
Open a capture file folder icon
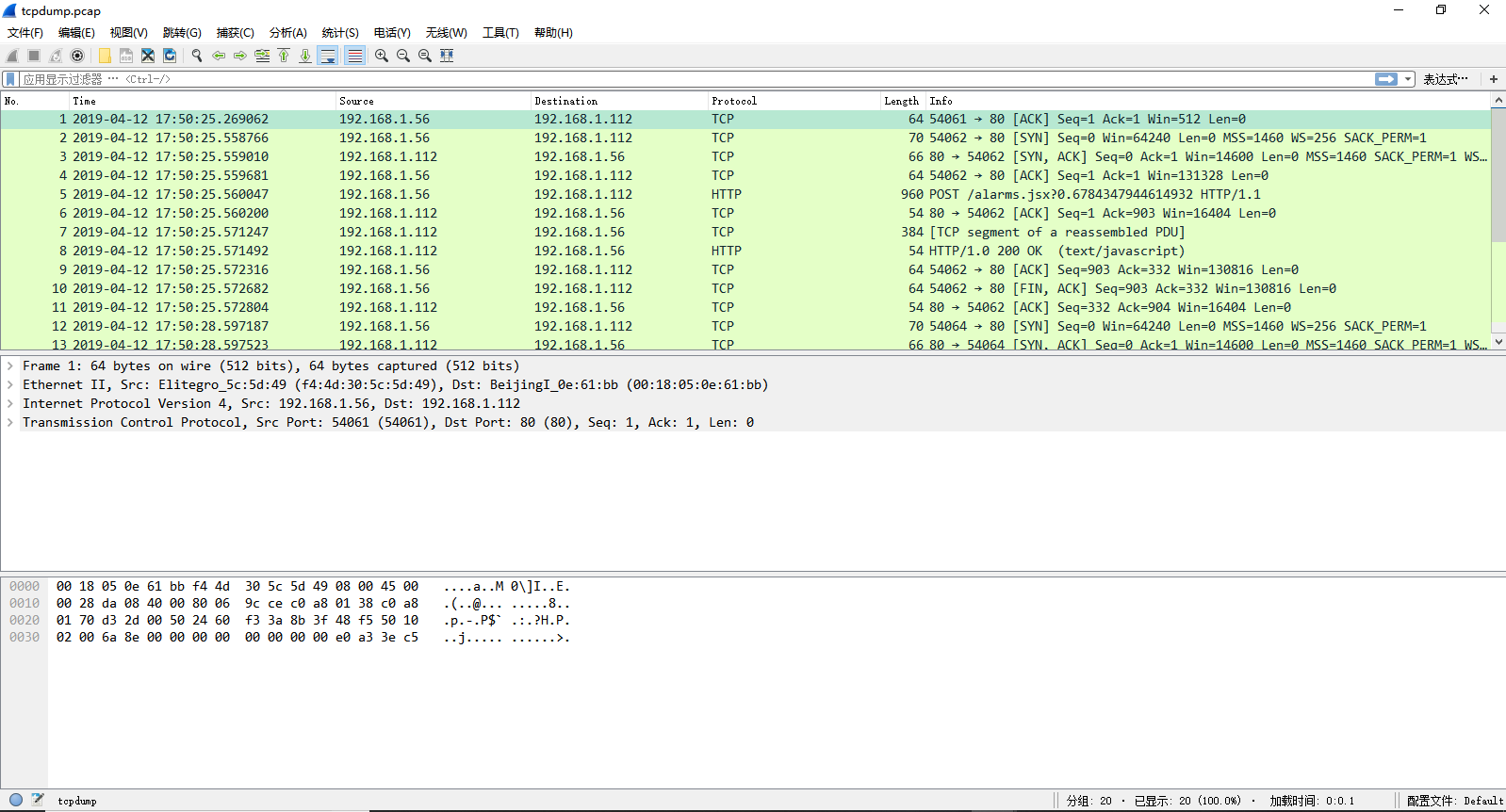[x=105, y=56]
